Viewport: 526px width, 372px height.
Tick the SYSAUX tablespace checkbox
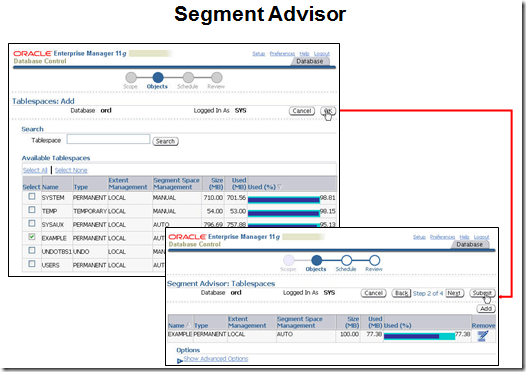coord(32,223)
